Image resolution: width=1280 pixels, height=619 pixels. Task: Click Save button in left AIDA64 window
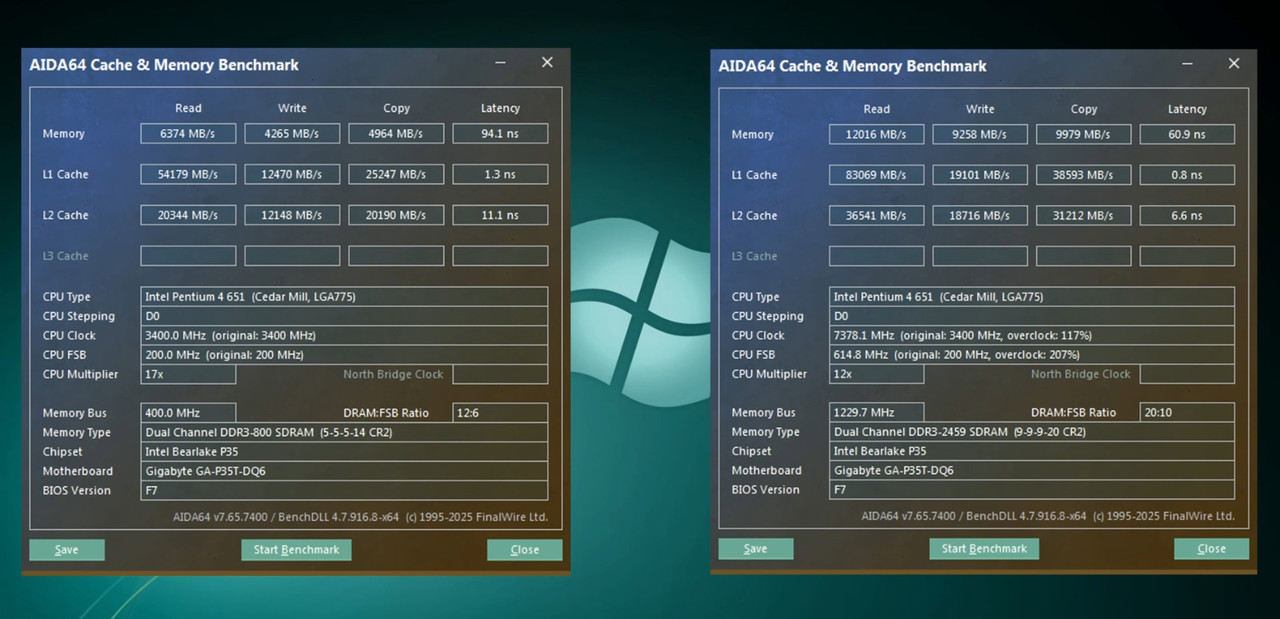coord(67,550)
